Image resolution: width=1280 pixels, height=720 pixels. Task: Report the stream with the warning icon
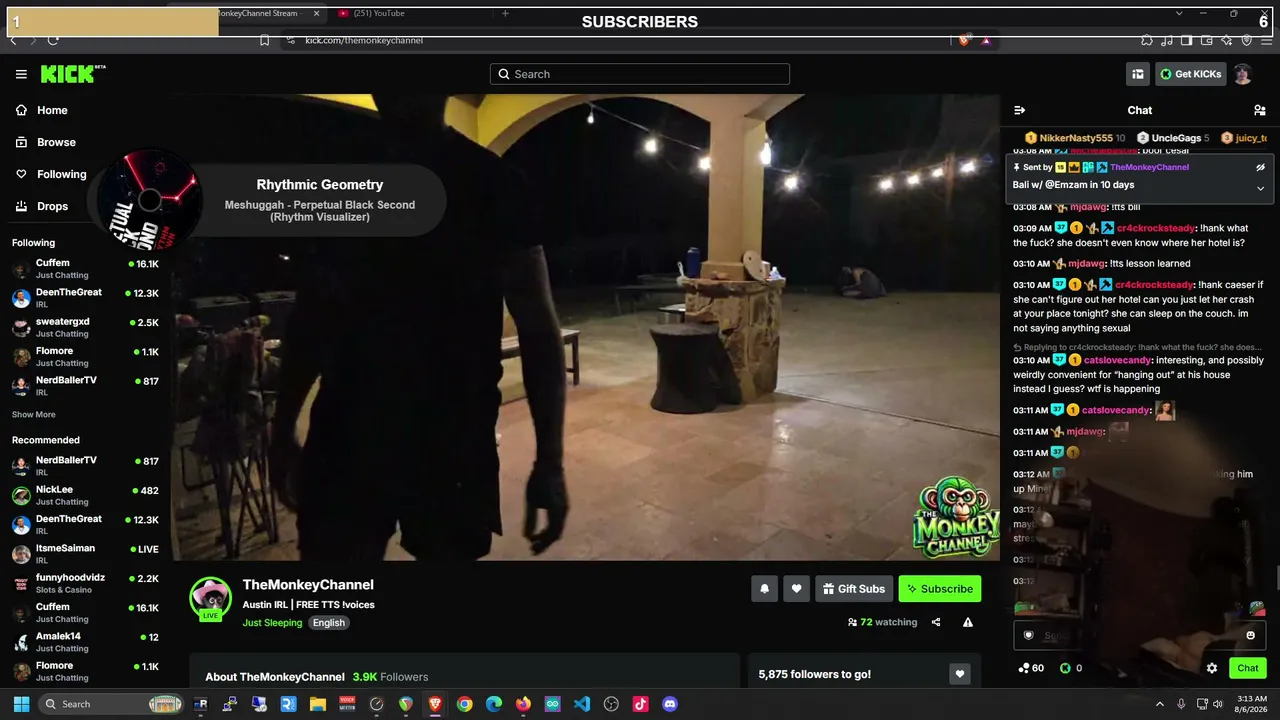(968, 622)
